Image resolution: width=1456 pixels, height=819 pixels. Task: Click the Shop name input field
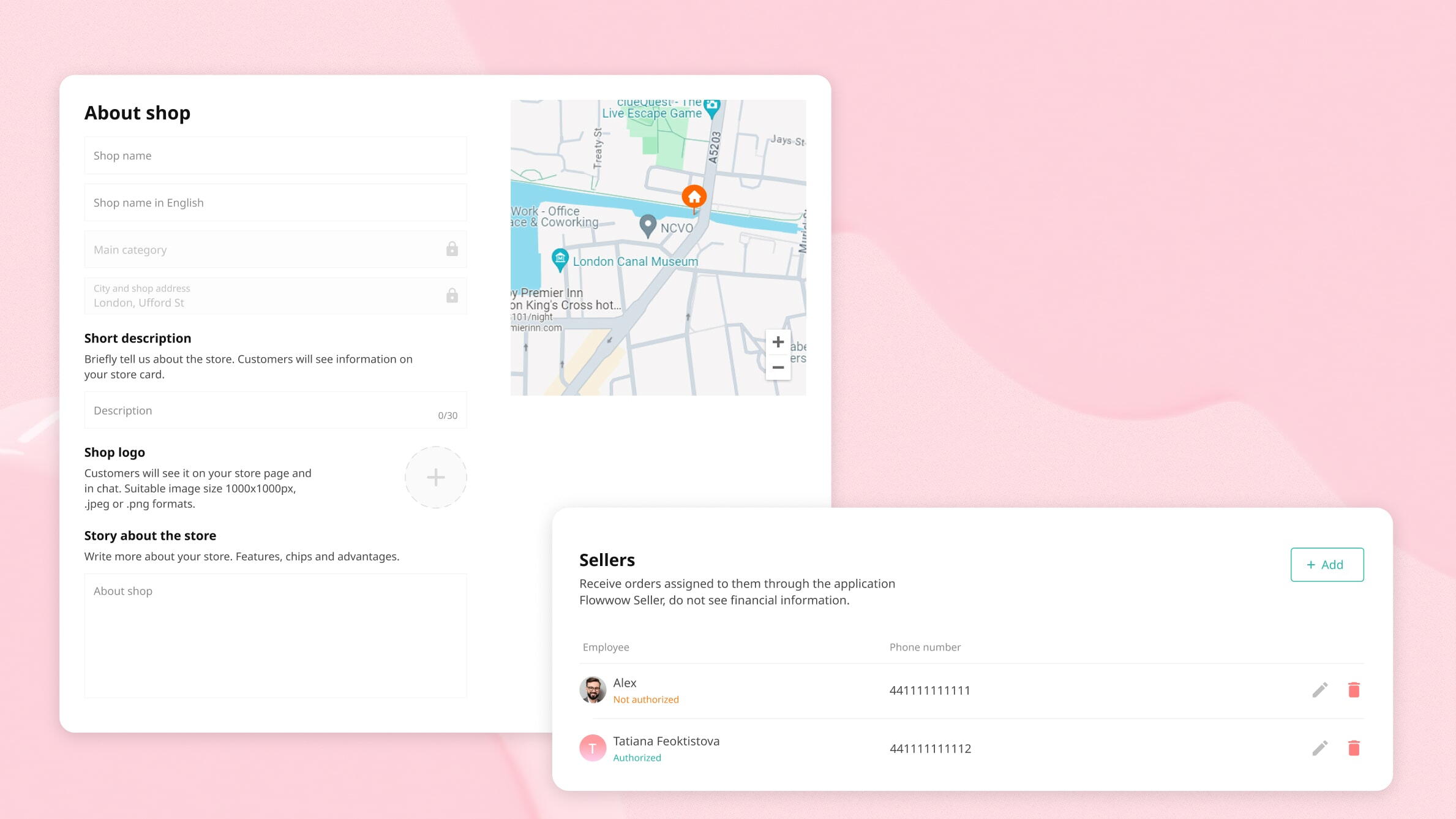[275, 155]
